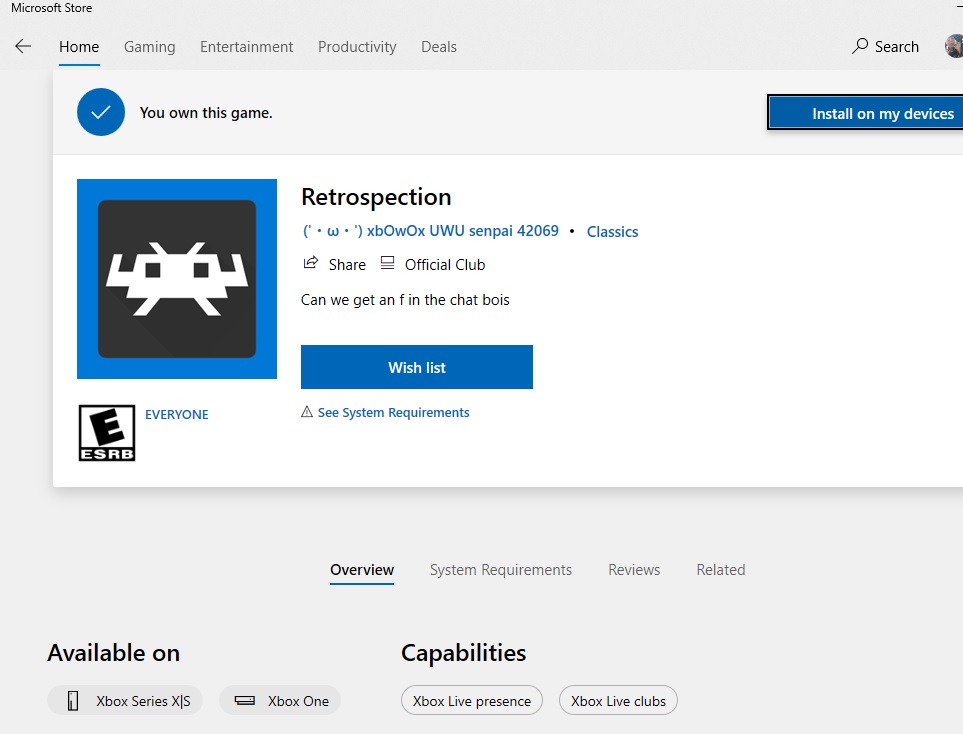Click the Retrospection app thumbnail
This screenshot has height=734, width=963.
(x=177, y=279)
